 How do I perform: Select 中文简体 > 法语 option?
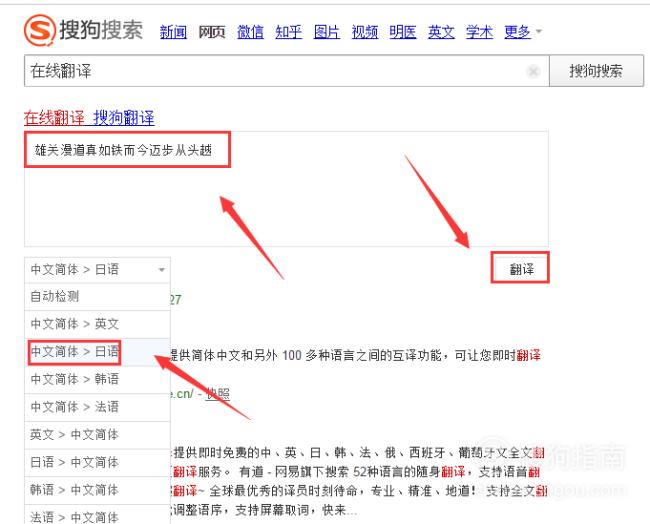click(97, 407)
